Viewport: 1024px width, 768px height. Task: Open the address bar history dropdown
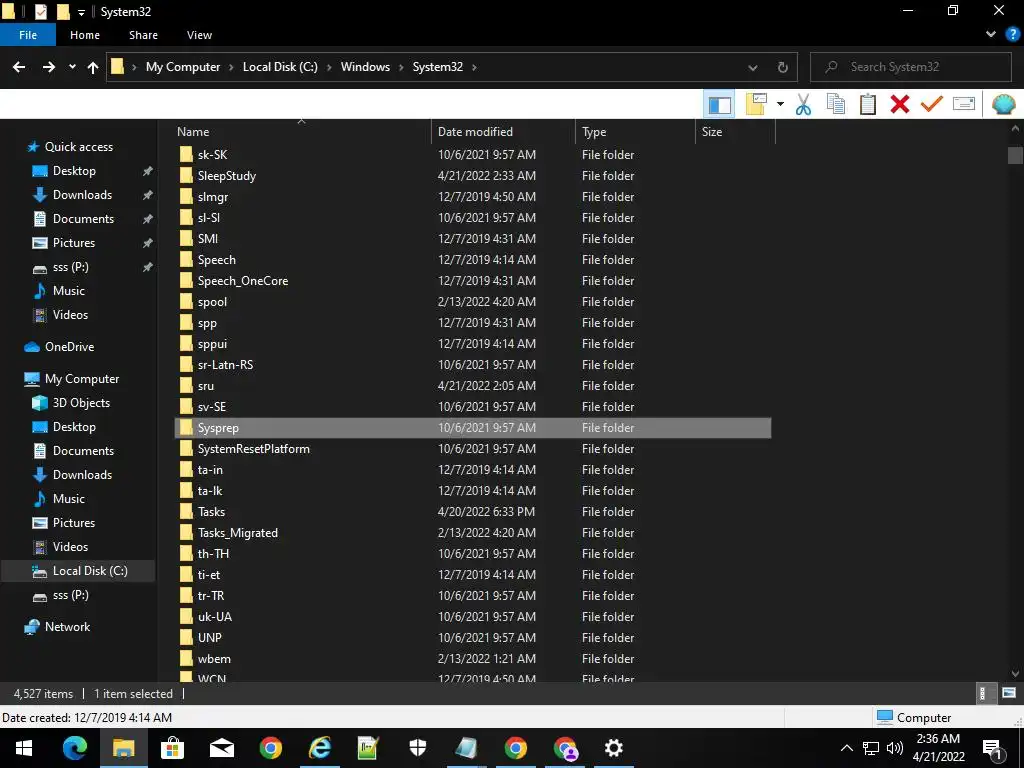[x=752, y=67]
